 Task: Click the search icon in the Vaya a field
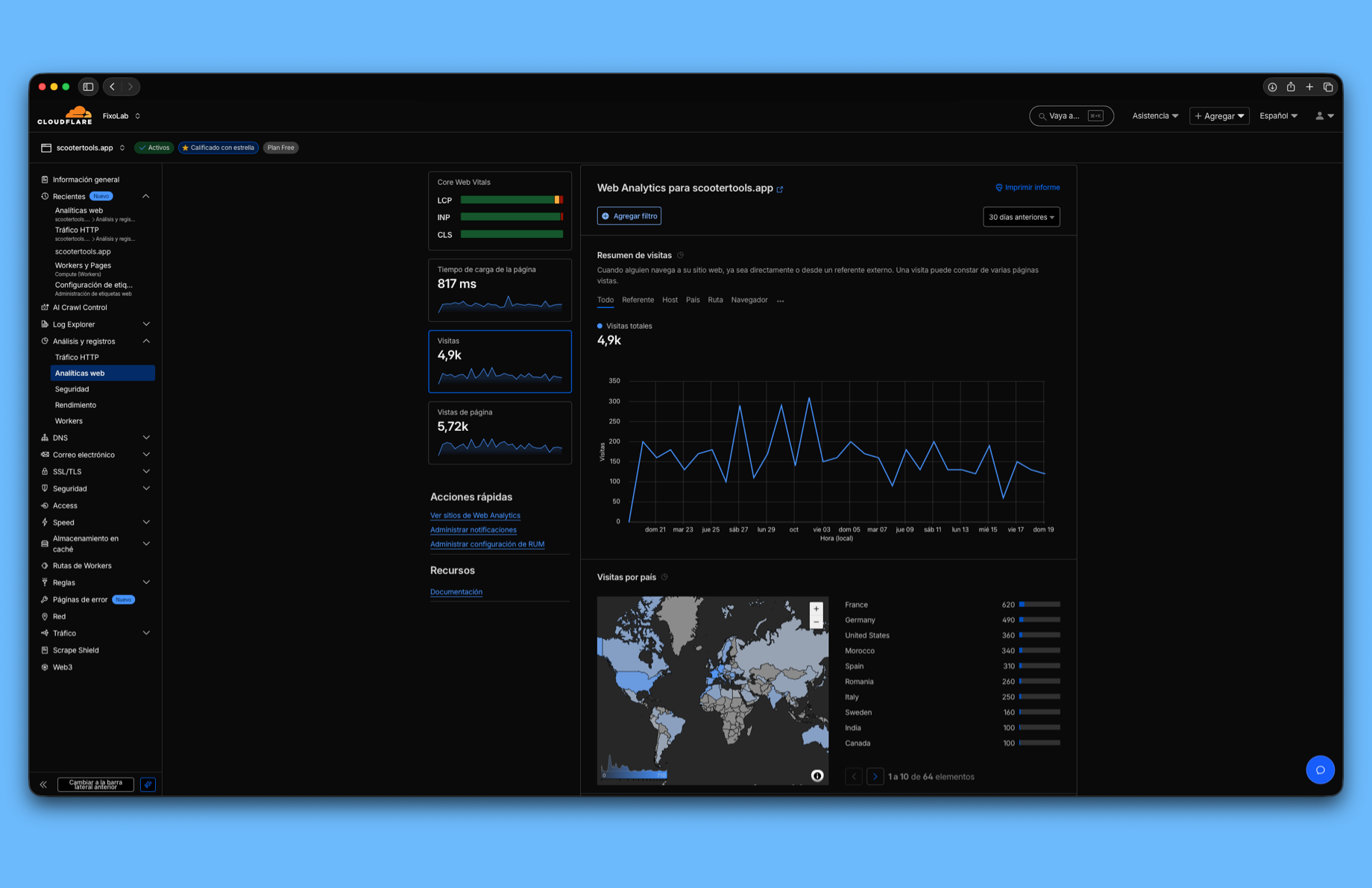1042,116
